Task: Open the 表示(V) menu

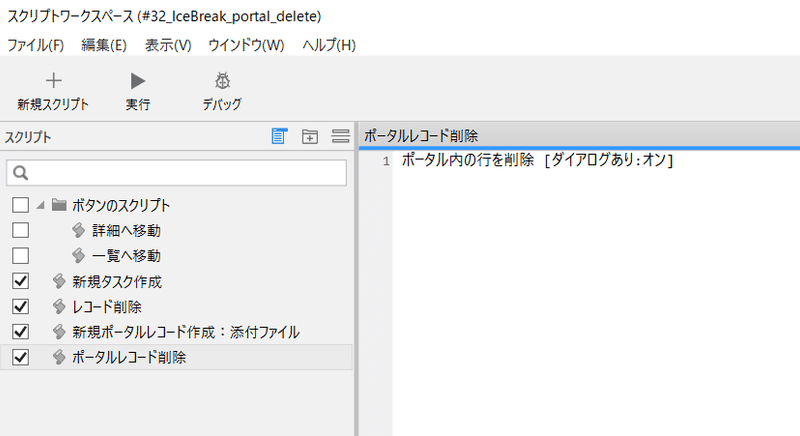Action: (x=168, y=45)
